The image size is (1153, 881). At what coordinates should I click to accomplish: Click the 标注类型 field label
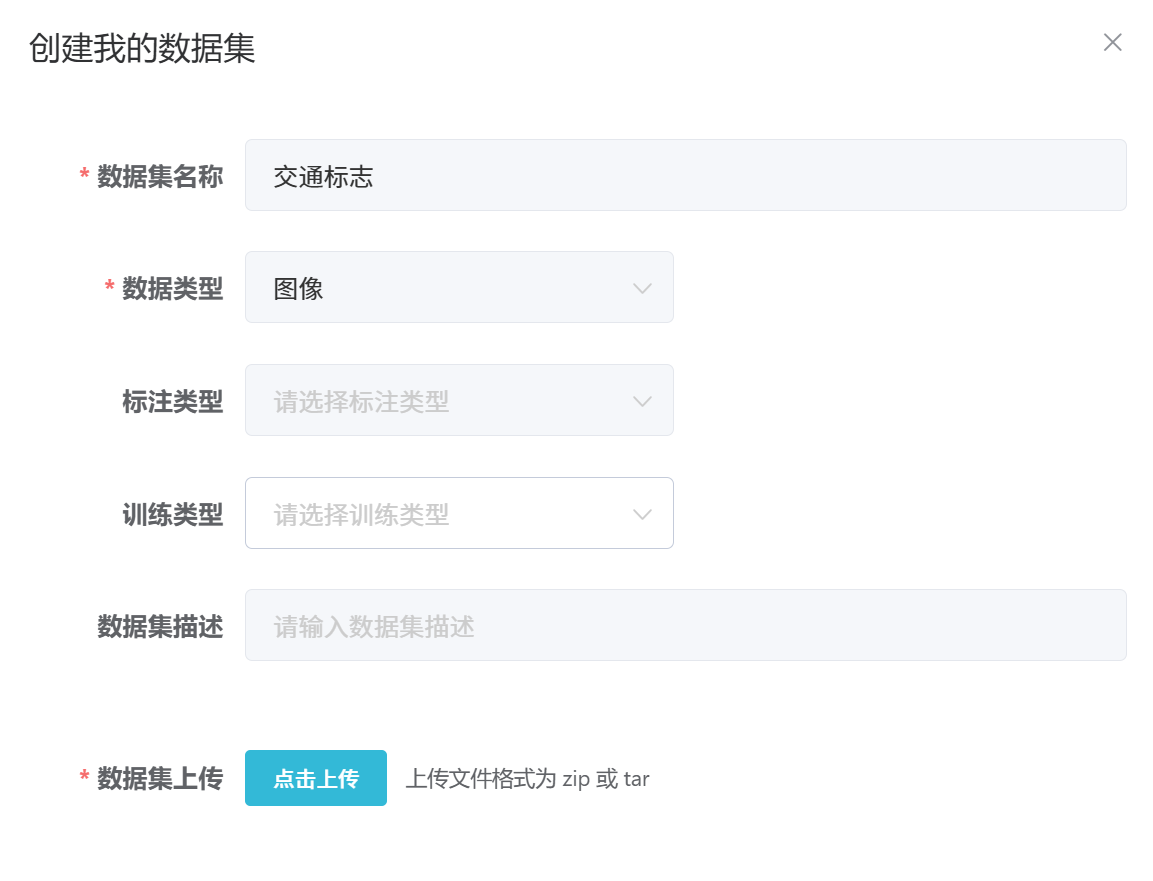(x=172, y=402)
